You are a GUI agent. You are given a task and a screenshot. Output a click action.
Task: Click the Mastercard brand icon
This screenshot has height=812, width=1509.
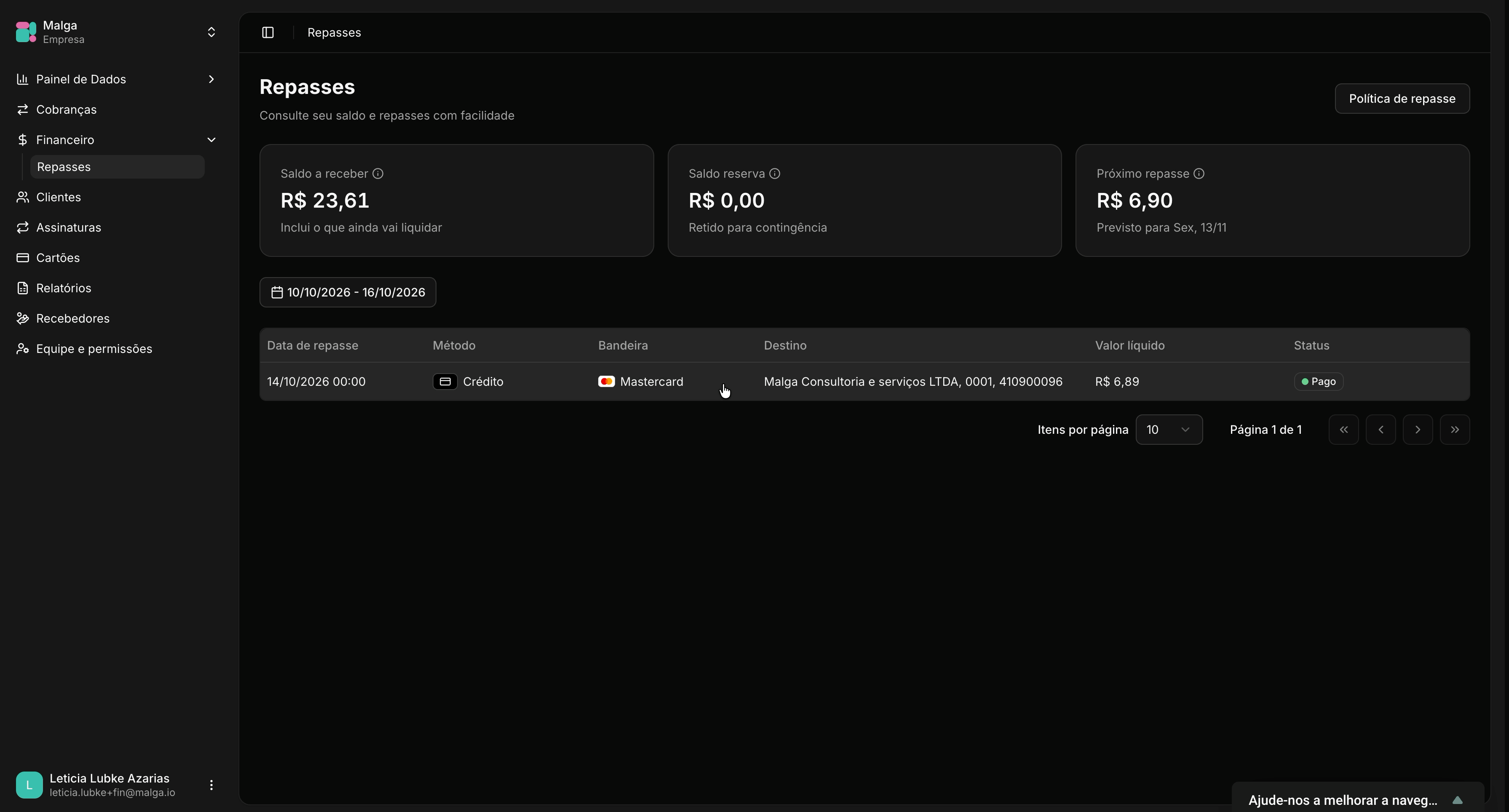coord(606,382)
